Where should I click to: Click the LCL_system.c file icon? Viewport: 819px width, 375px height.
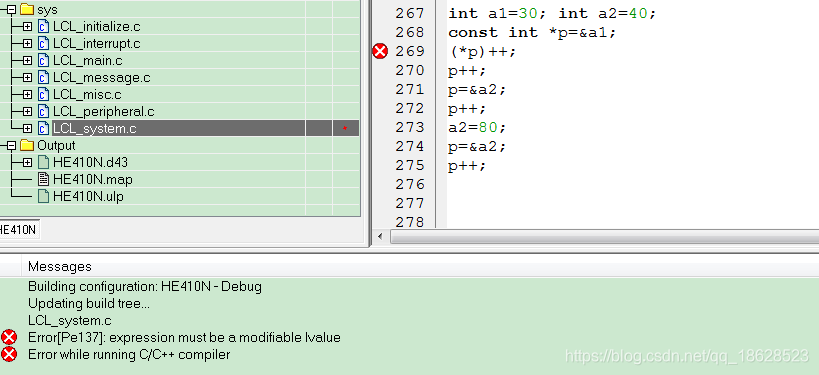pyautogui.click(x=44, y=128)
